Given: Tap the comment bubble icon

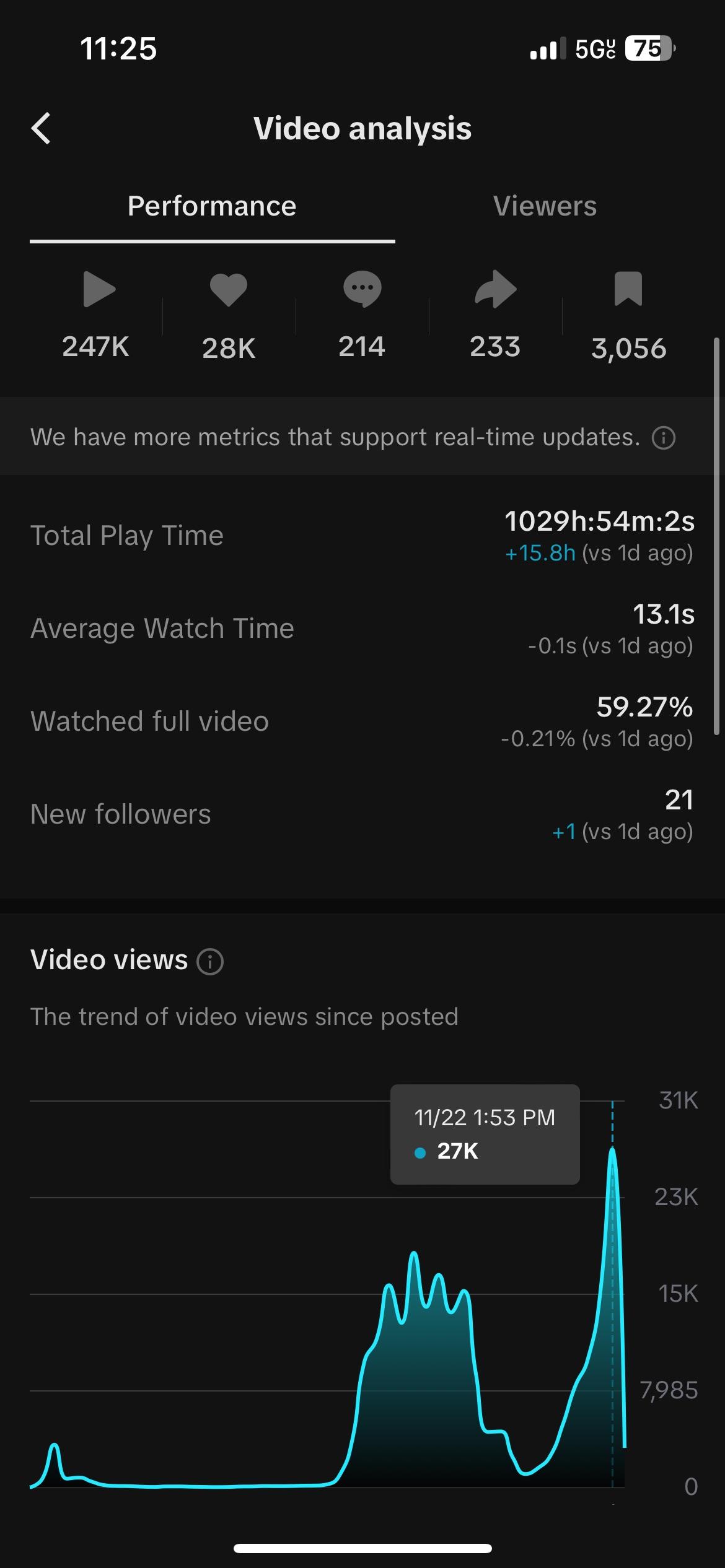Looking at the screenshot, I should pos(362,289).
